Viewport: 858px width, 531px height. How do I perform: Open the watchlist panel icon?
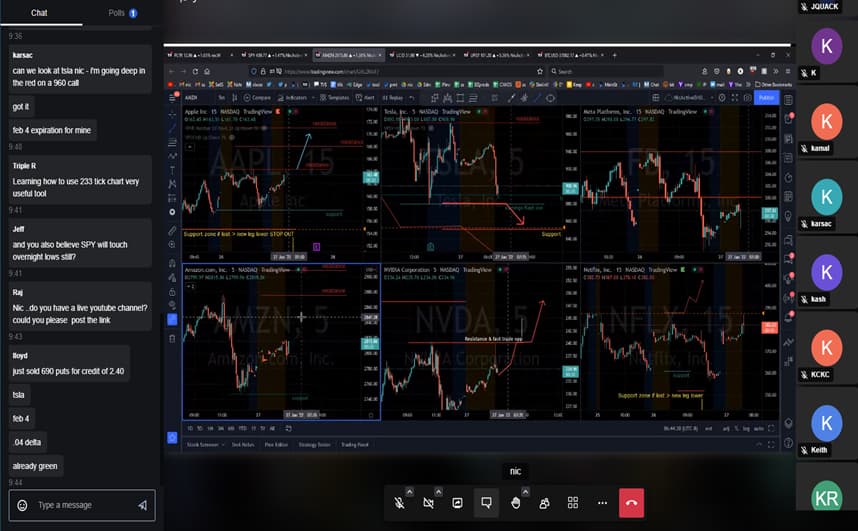[789, 100]
